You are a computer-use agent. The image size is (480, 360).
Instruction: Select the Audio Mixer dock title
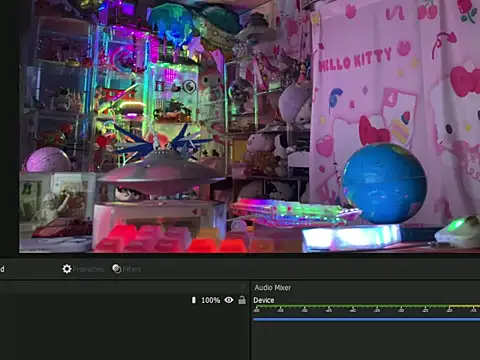pyautogui.click(x=273, y=287)
